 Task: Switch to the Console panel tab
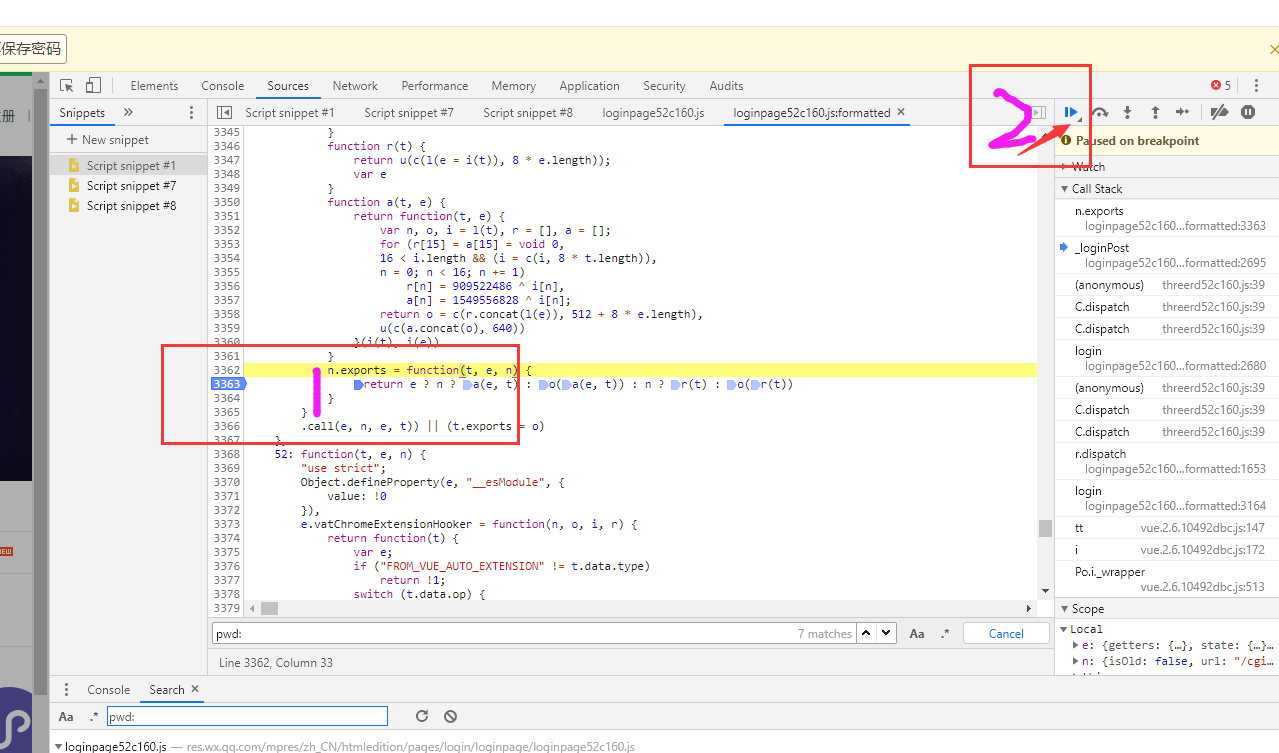223,86
